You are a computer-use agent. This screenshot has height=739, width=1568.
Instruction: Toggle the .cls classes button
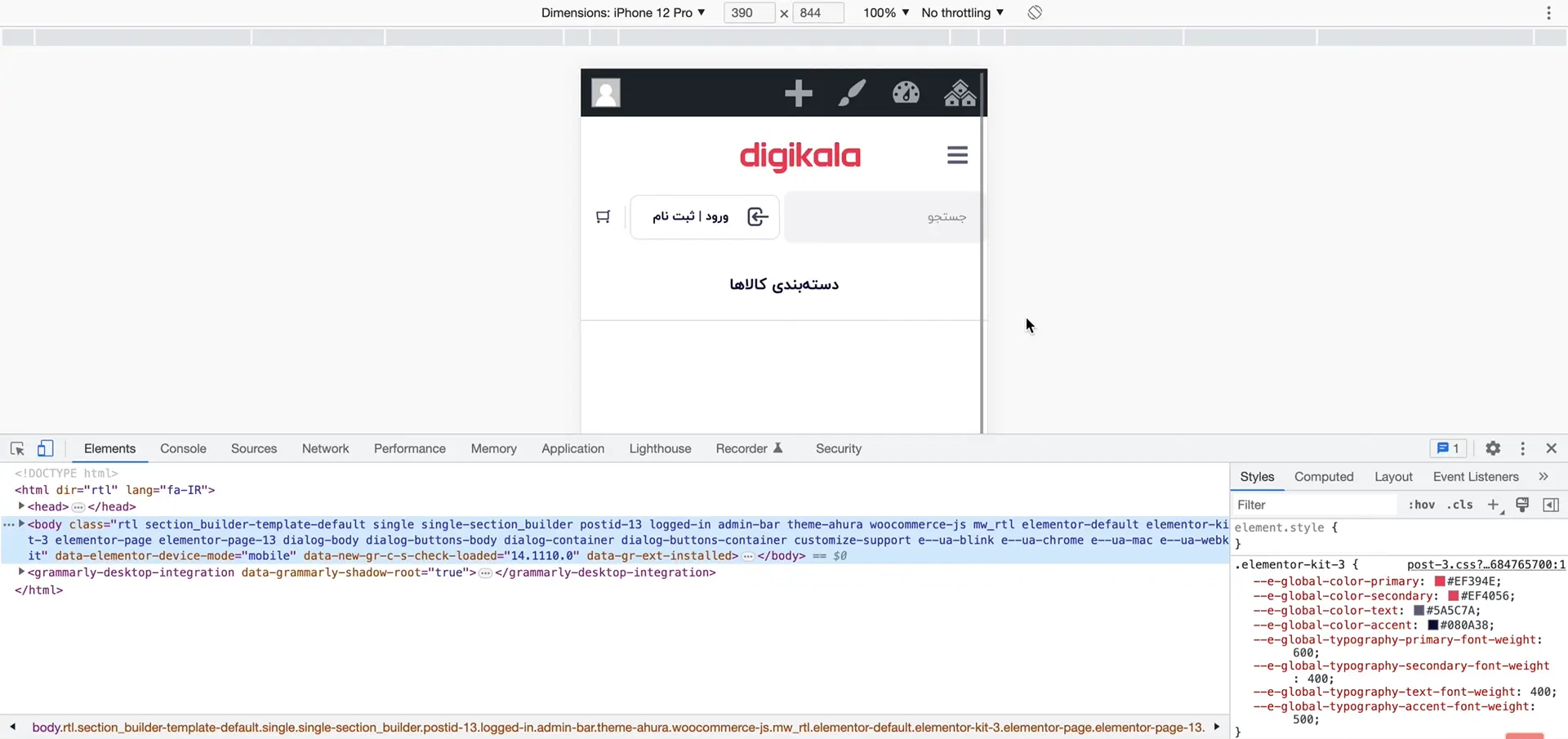1459,505
